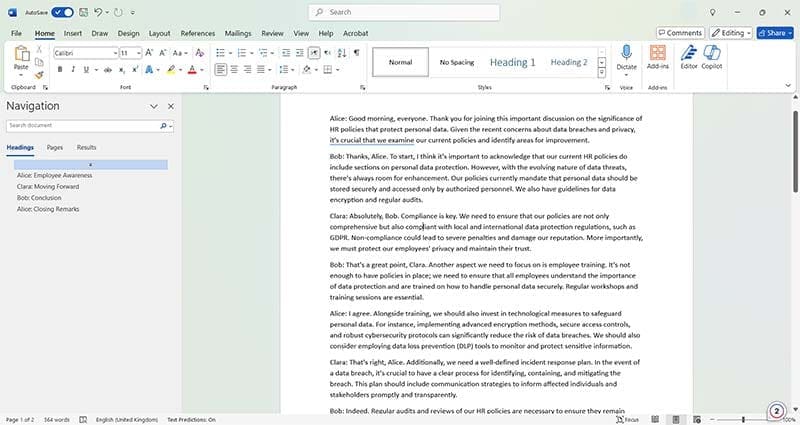Clear all formatting from the selection
Image resolution: width=800 pixels, height=425 pixels.
199,53
